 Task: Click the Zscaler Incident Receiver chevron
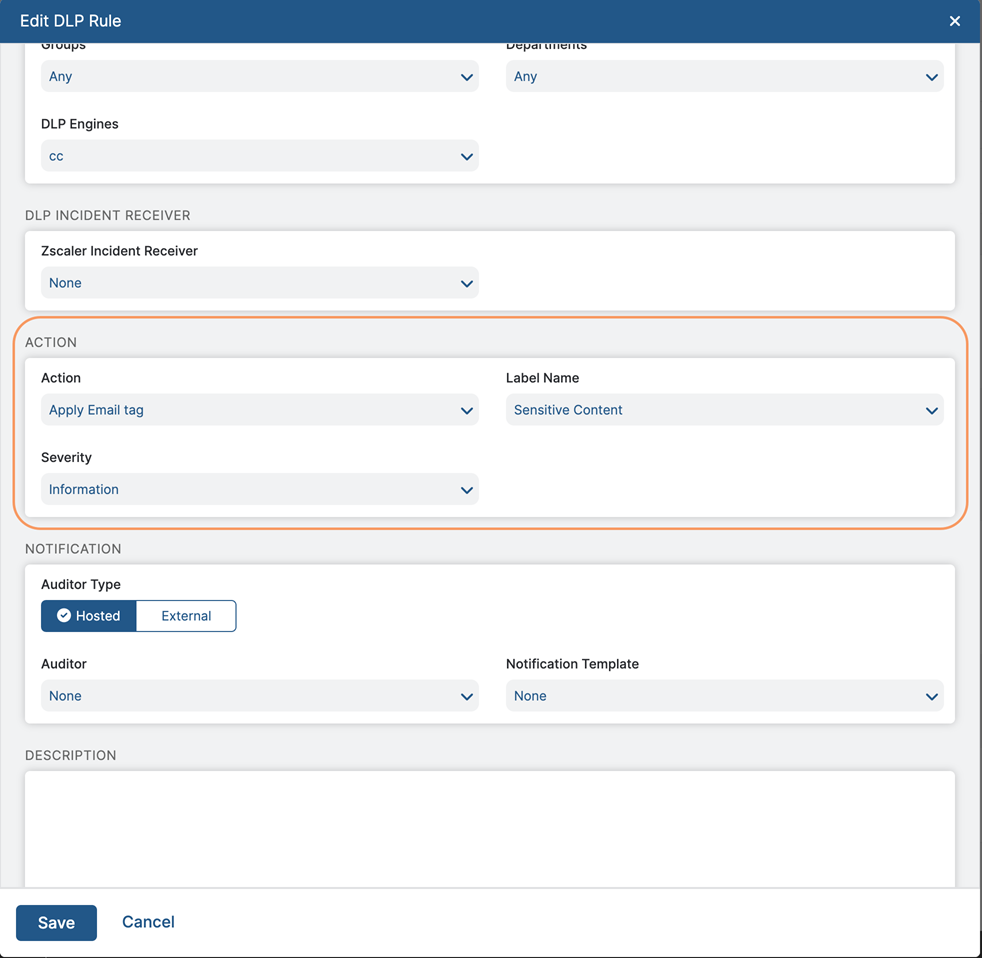click(466, 283)
